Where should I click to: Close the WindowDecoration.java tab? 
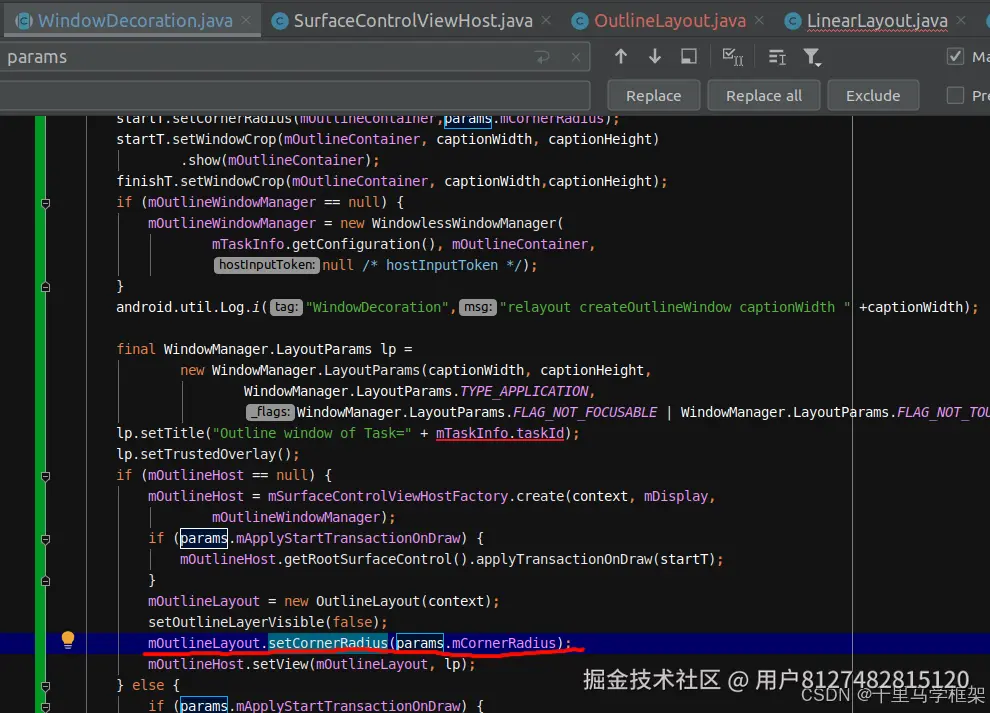coord(246,20)
